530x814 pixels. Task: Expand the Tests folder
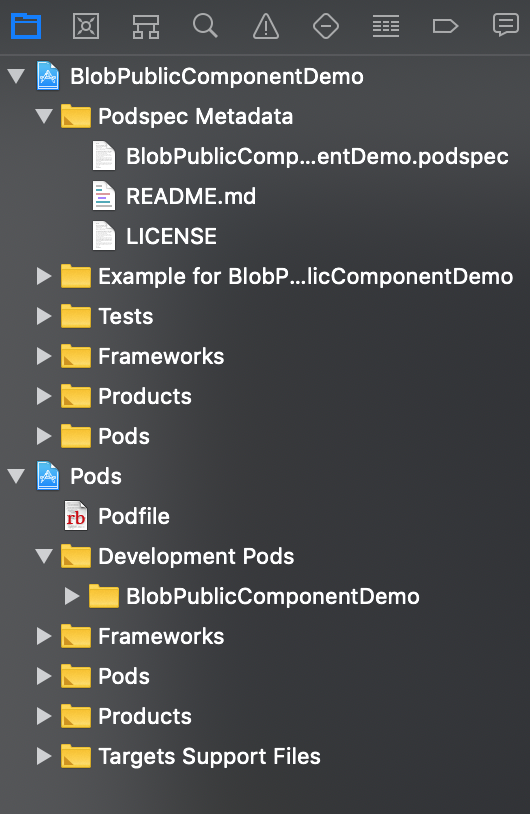[x=45, y=316]
